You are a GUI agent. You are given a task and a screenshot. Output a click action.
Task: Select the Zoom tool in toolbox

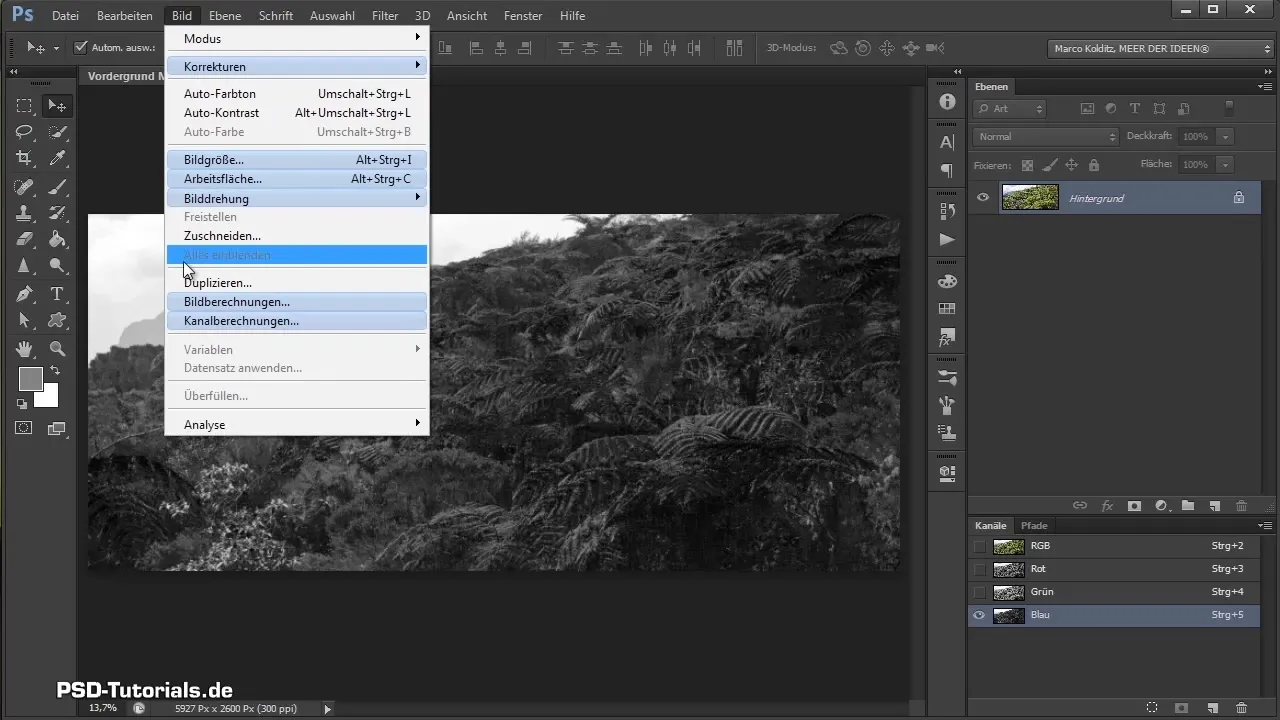click(x=58, y=348)
